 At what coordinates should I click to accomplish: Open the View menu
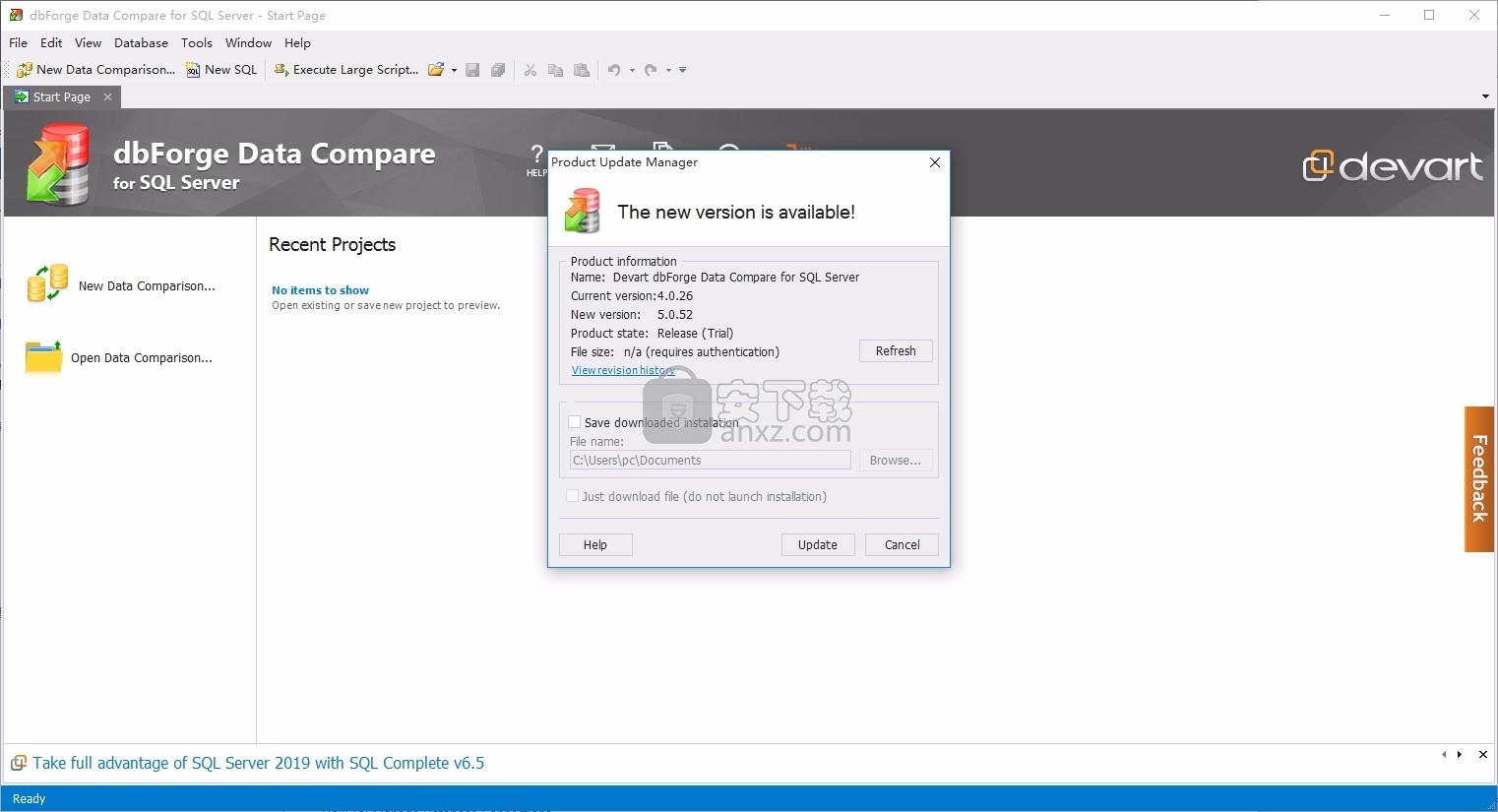coord(89,43)
